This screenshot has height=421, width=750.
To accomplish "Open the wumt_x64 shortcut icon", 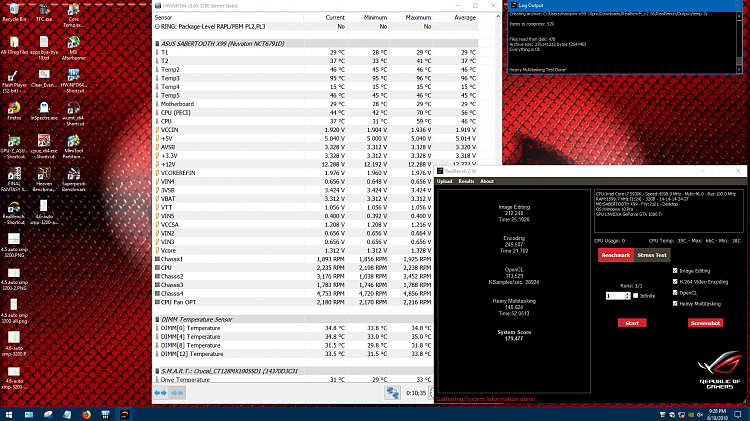I will (73, 114).
